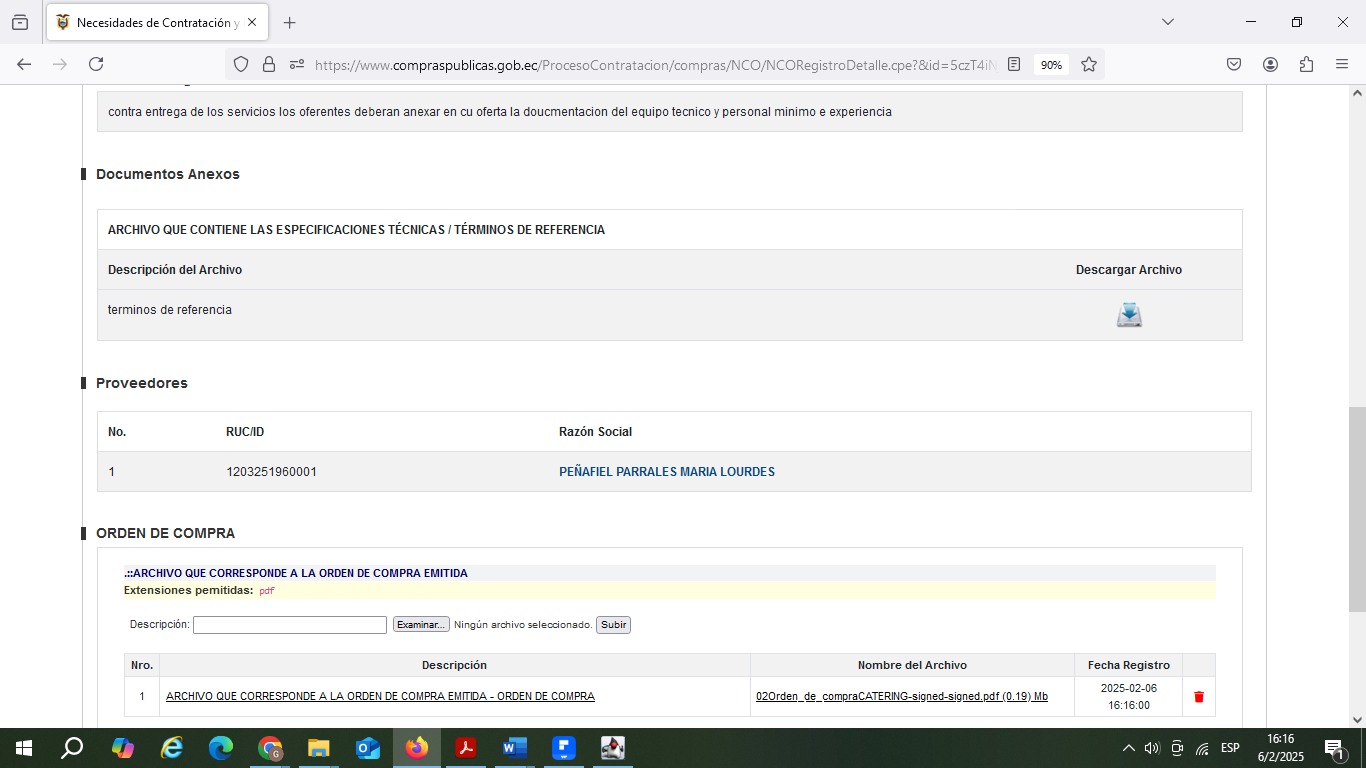Viewport: 1366px width, 768px height.
Task: Open the 02Orden_de_compraCATERING-signed-signed.pdf file link
Action: [901, 697]
